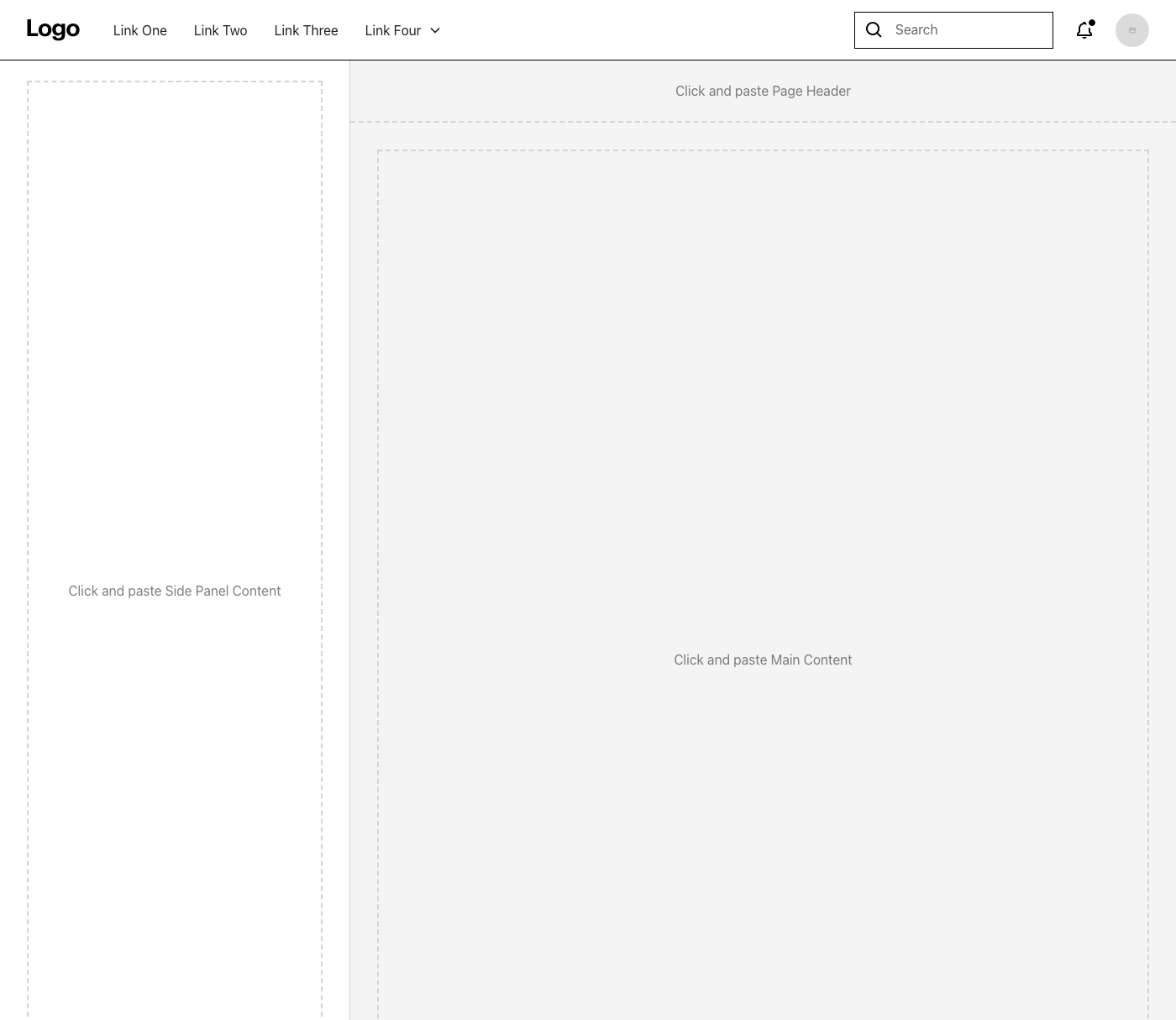Select the Page Header placeholder area

tap(763, 91)
